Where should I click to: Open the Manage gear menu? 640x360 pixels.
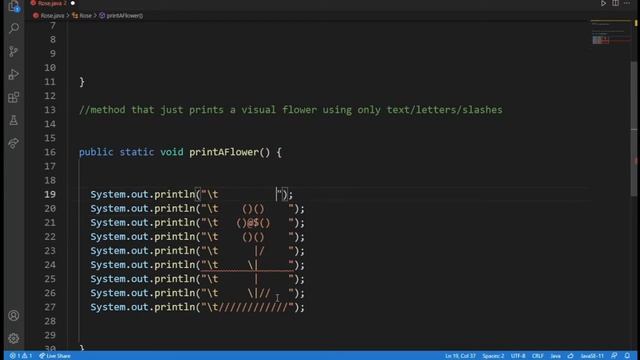pyautogui.click(x=14, y=338)
